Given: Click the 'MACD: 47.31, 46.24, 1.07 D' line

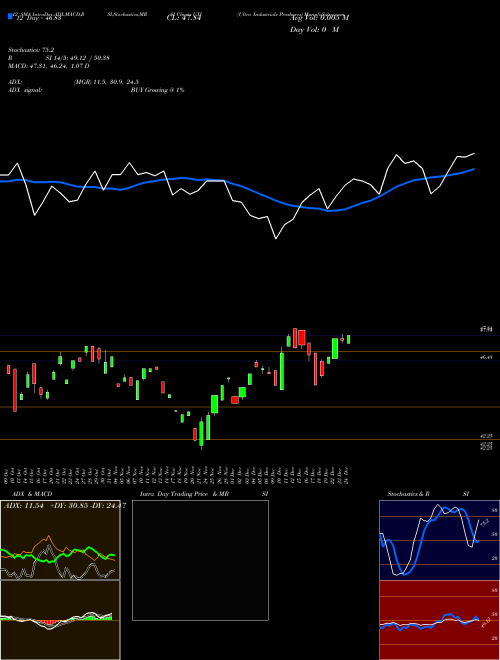Looking at the screenshot, I should [48, 66].
